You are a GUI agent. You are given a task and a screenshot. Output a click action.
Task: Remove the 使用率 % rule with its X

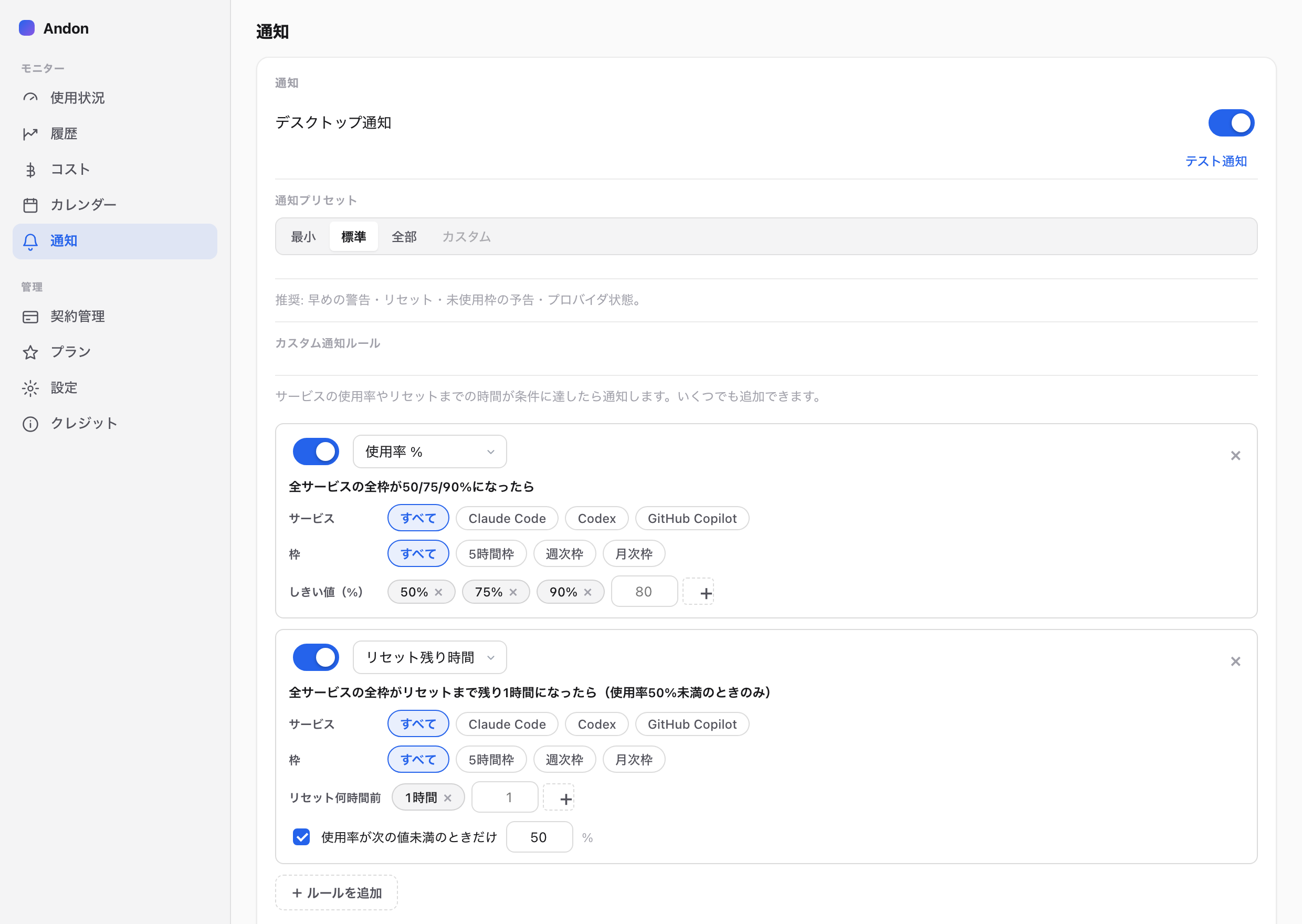pos(1235,455)
